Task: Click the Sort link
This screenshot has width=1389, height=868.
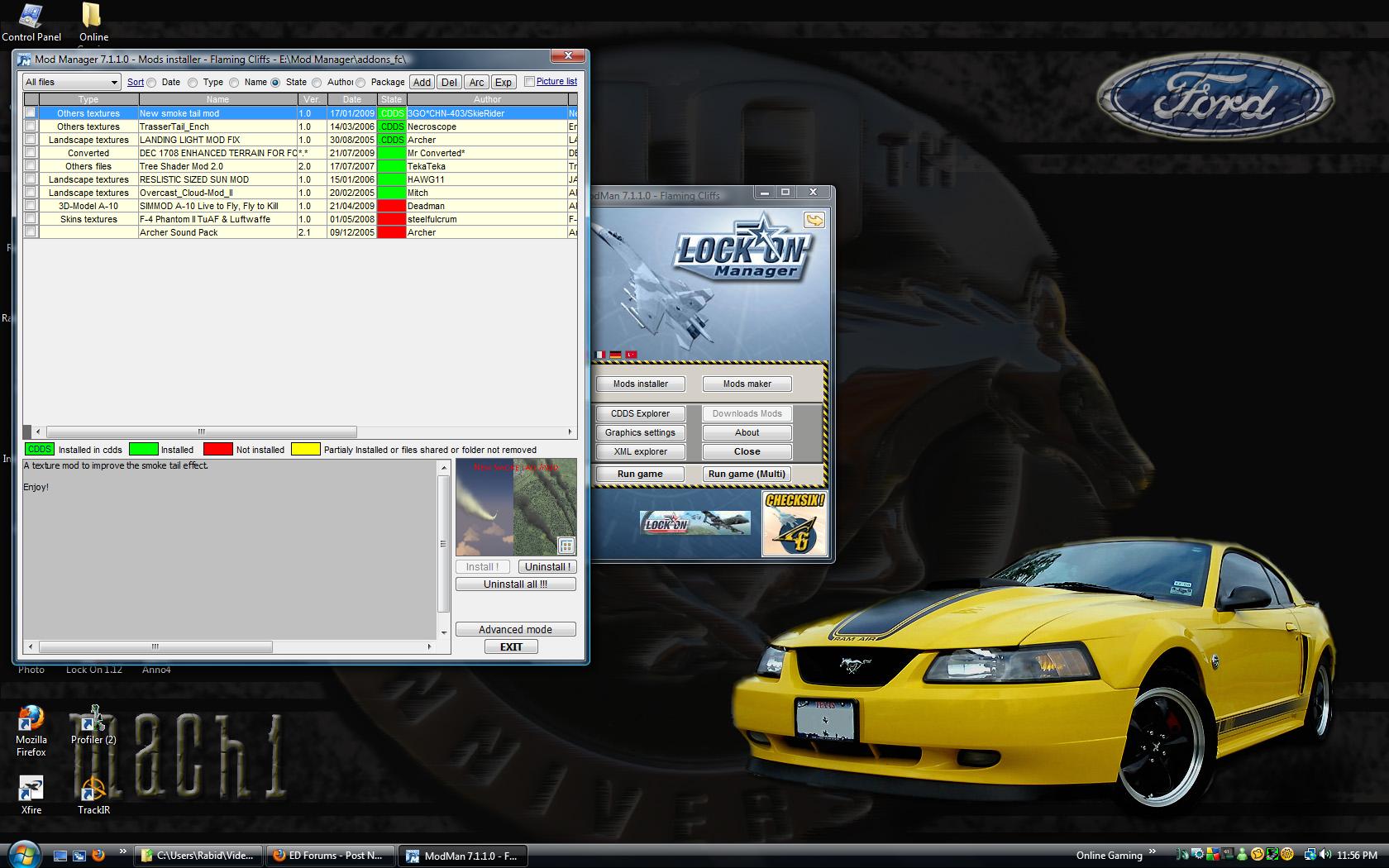Action: (136, 83)
